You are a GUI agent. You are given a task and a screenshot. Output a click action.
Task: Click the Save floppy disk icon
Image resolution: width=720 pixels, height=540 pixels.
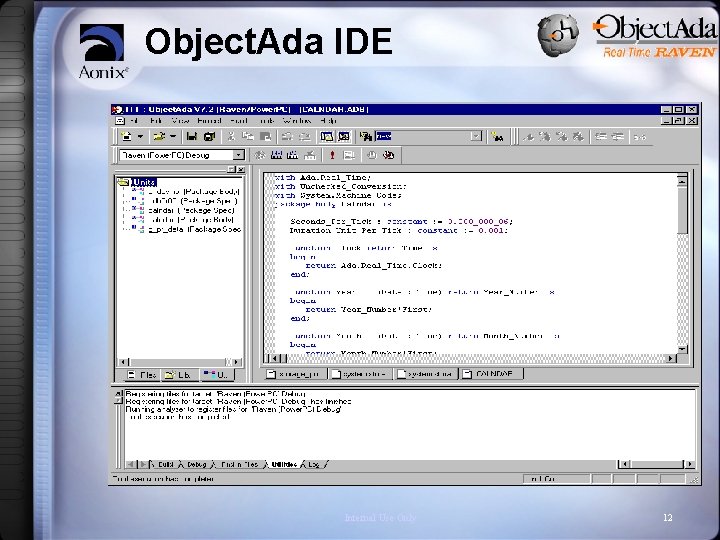click(192, 136)
